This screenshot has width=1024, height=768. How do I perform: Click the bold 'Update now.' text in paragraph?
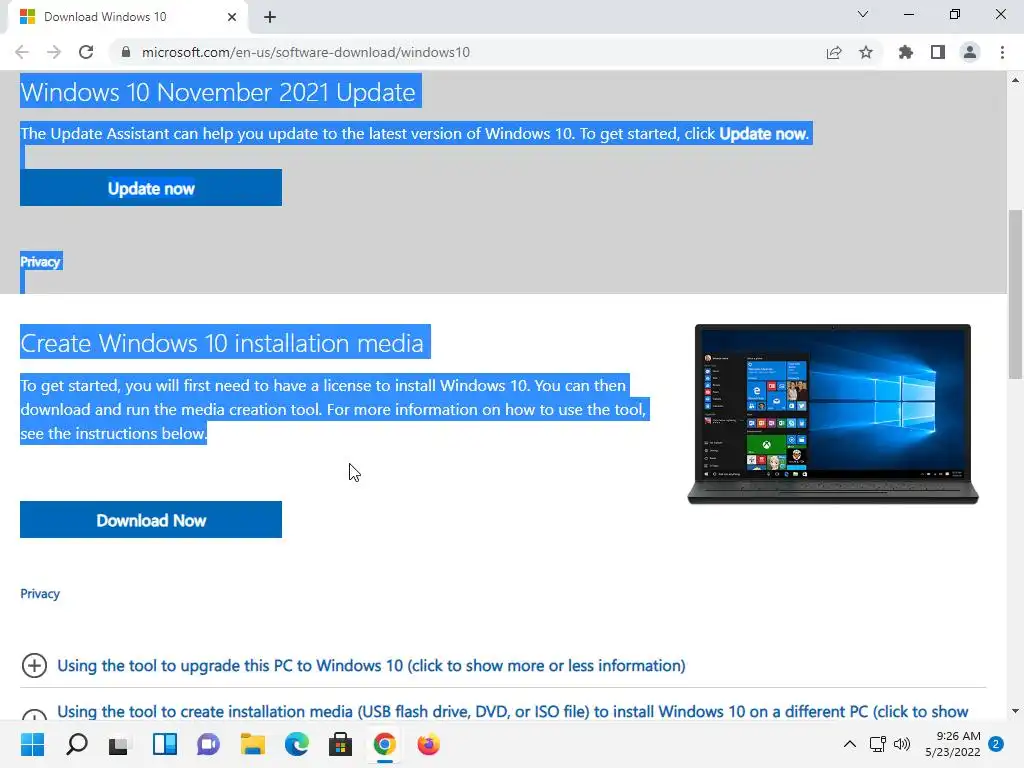click(764, 134)
